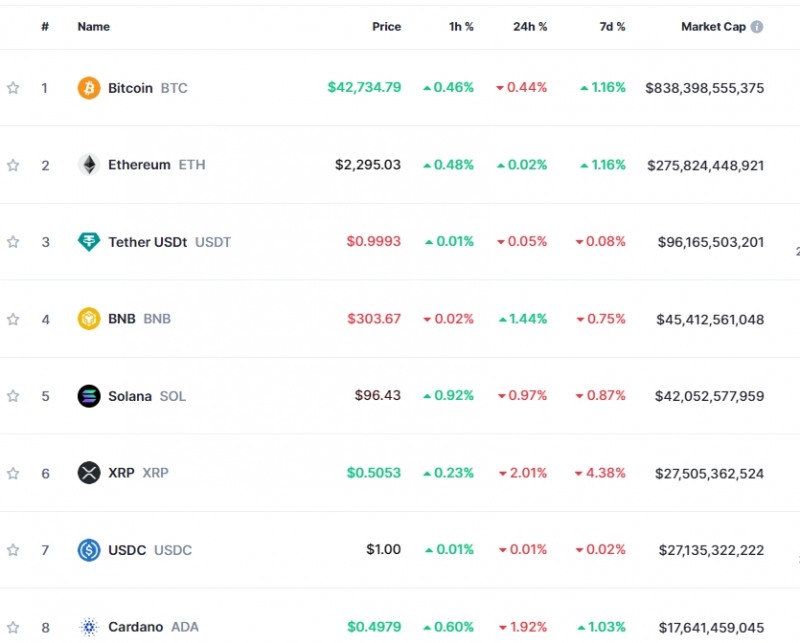Click the blue USDC logo icon

point(89,550)
